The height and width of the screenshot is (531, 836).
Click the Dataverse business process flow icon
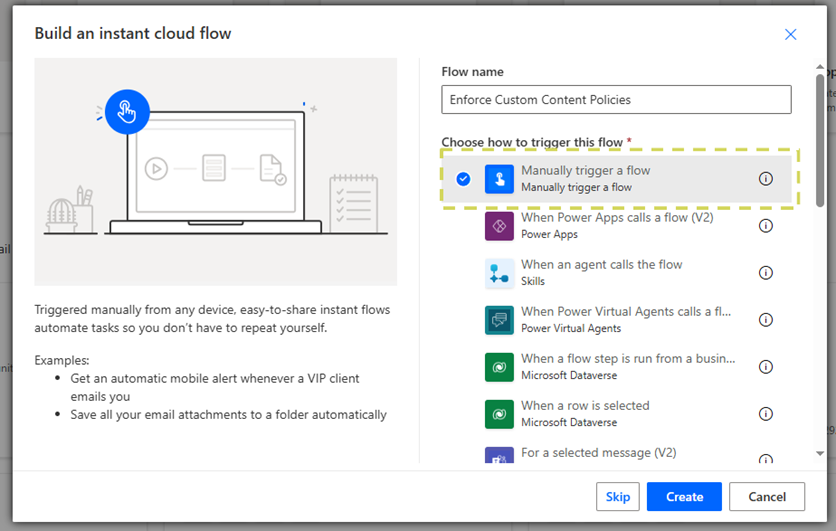[499, 367]
